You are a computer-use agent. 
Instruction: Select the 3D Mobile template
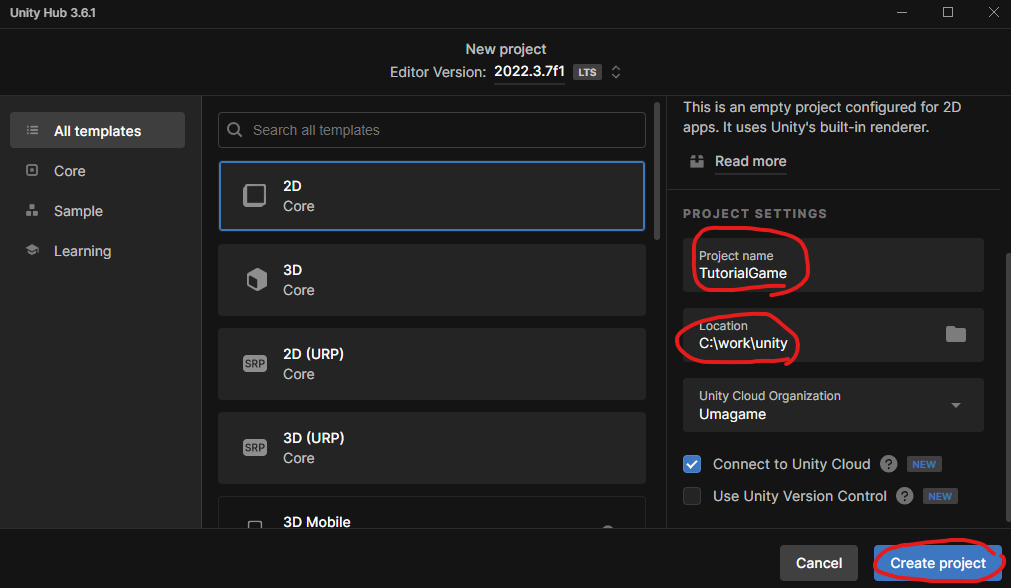point(431,513)
